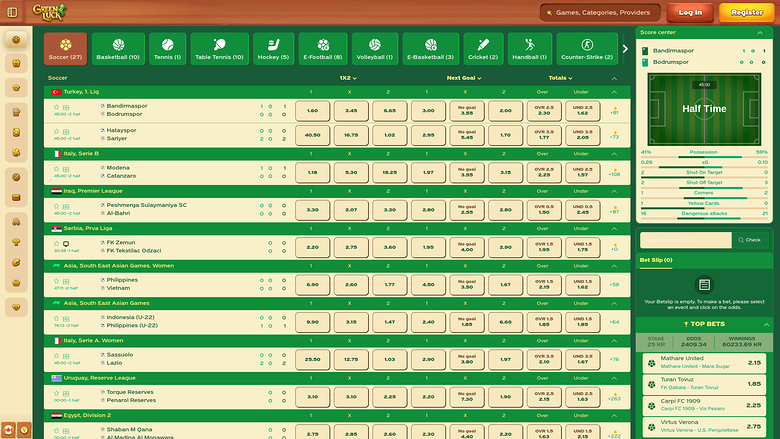Viewport: 780px width, 439px height.
Task: Open the 1X2 market dropdown
Action: [348, 78]
